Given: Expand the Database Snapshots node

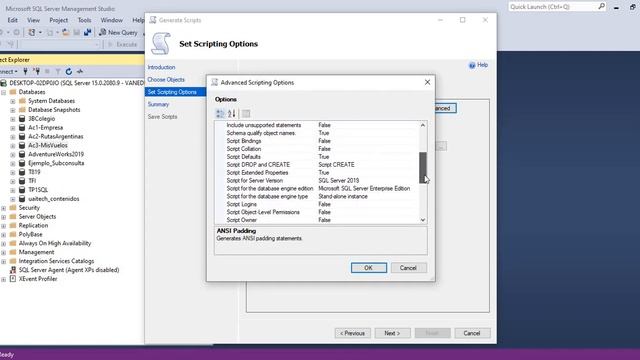Looking at the screenshot, I should tap(13, 110).
